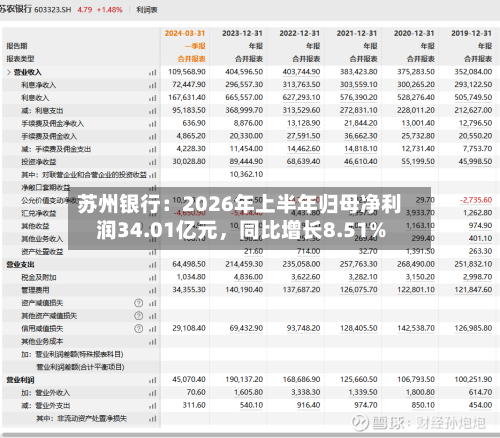Click the value 109,568.90 in 营业收入 row
This screenshot has width=500, height=438.
[x=187, y=72]
